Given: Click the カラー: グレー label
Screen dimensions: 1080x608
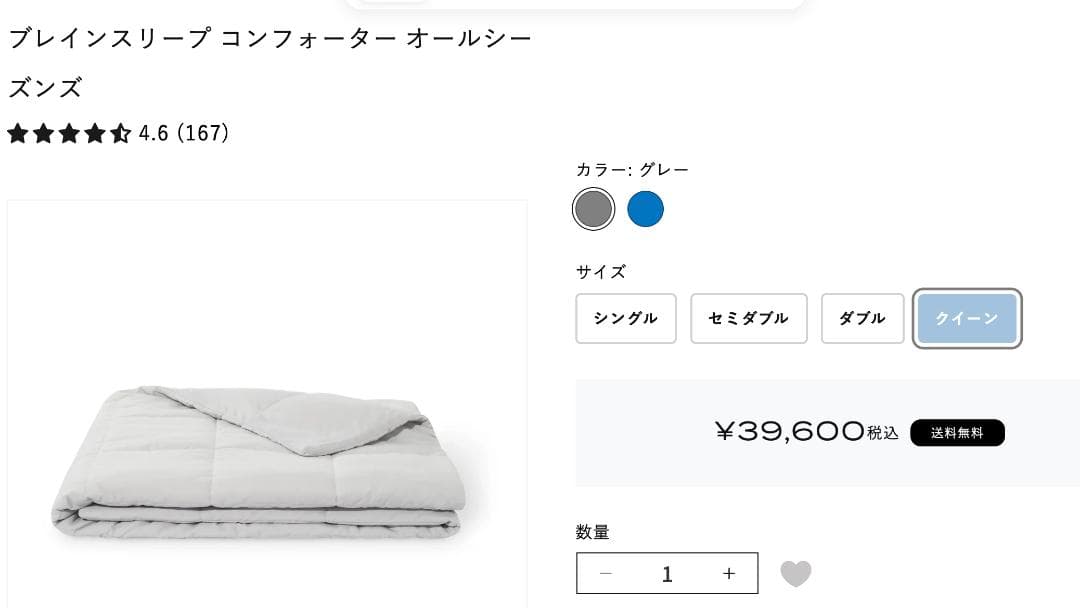Looking at the screenshot, I should pyautogui.click(x=632, y=169).
